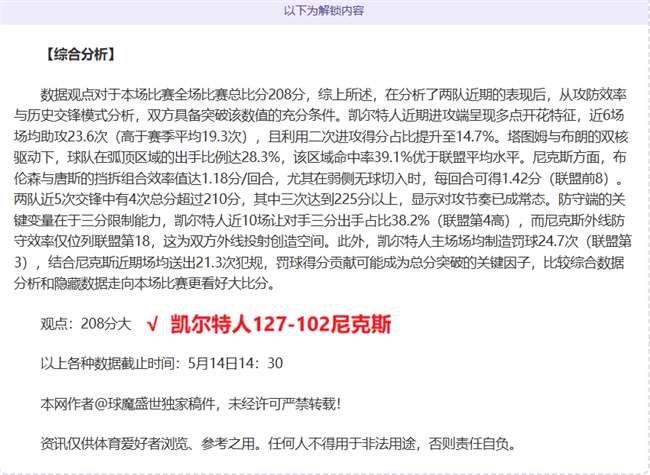Click the text 观点：208分大

point(86,324)
